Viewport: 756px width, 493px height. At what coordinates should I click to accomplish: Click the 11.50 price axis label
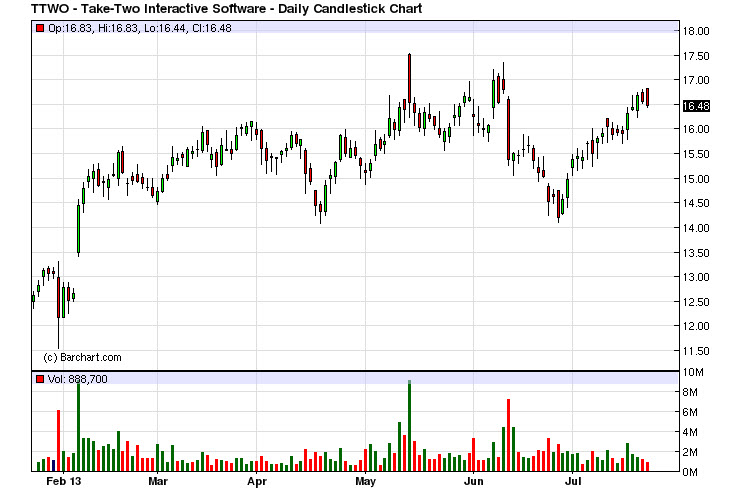(x=696, y=352)
